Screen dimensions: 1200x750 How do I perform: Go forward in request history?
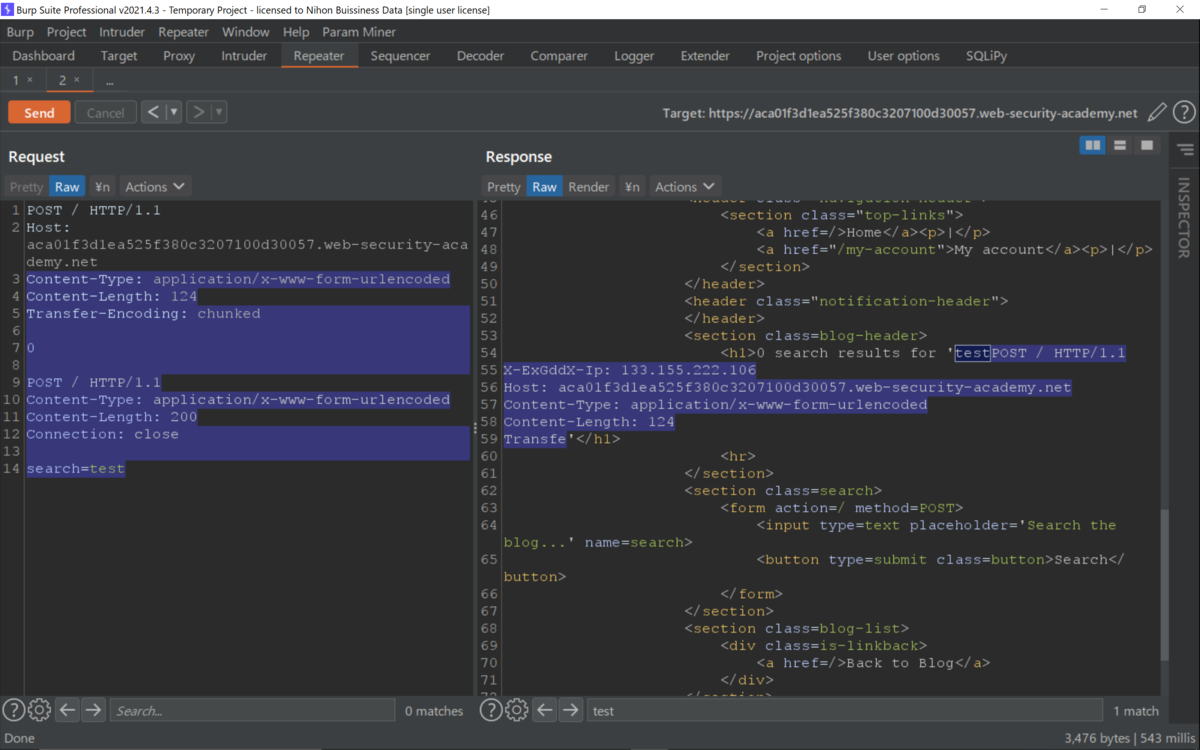click(198, 112)
